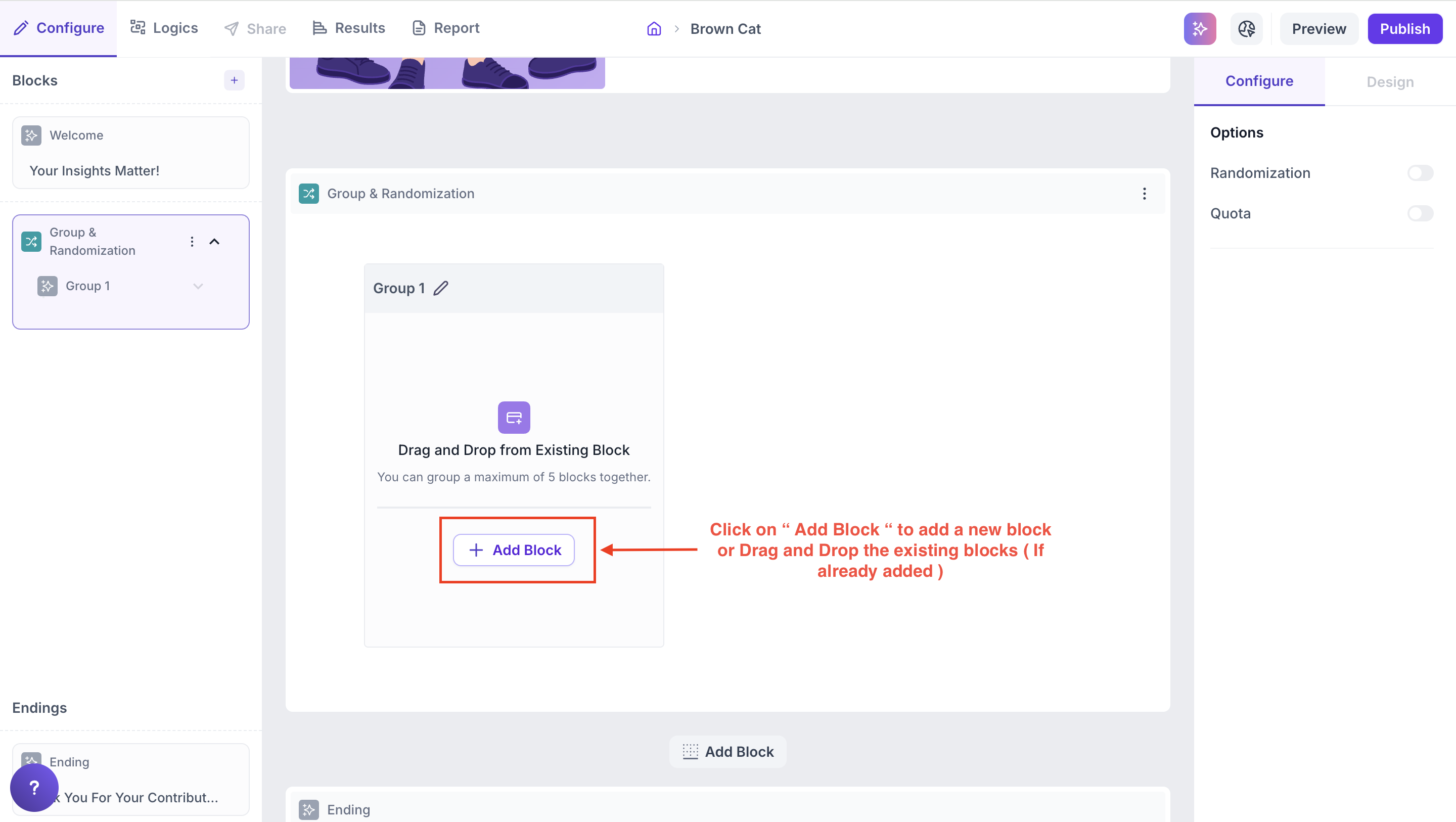Switch to the Logics tab
The image size is (1456, 822).
click(x=164, y=28)
